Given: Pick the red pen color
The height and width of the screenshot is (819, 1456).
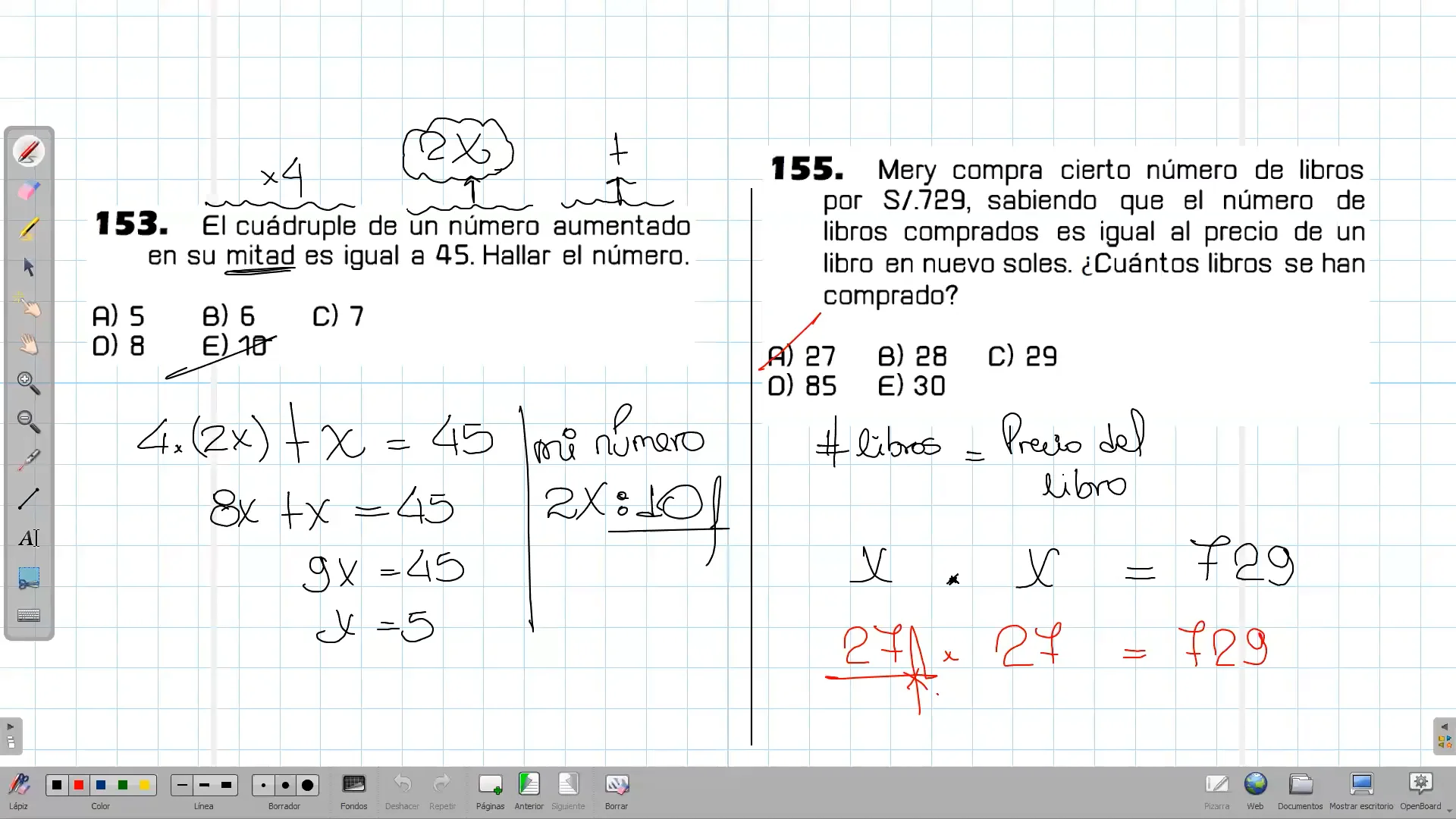Looking at the screenshot, I should [79, 785].
